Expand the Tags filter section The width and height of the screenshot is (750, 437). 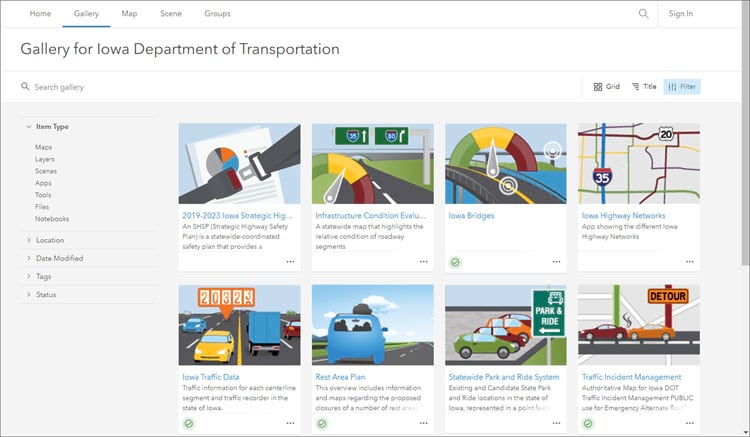(38, 276)
